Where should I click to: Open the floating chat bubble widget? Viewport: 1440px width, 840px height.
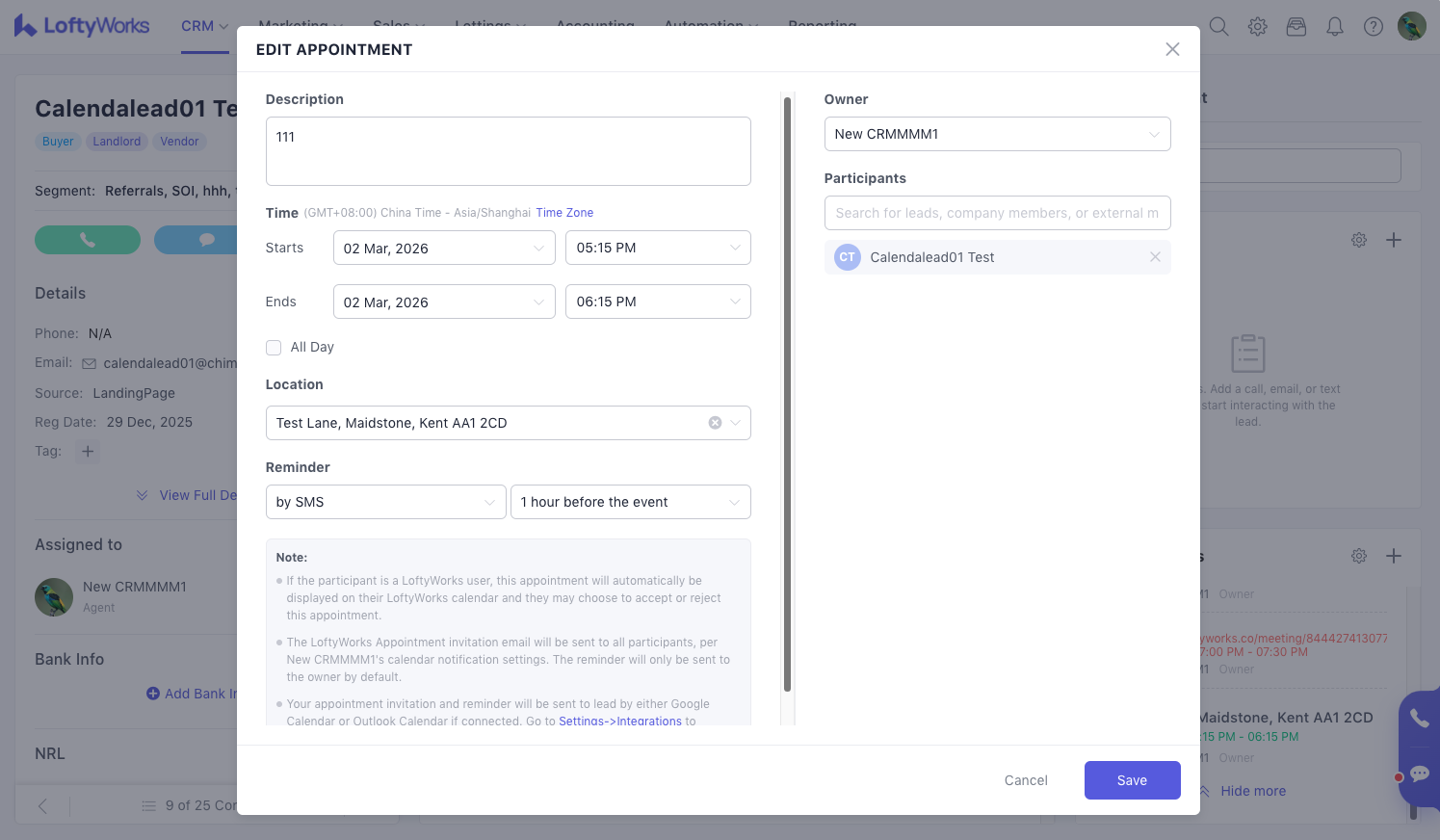[1419, 774]
